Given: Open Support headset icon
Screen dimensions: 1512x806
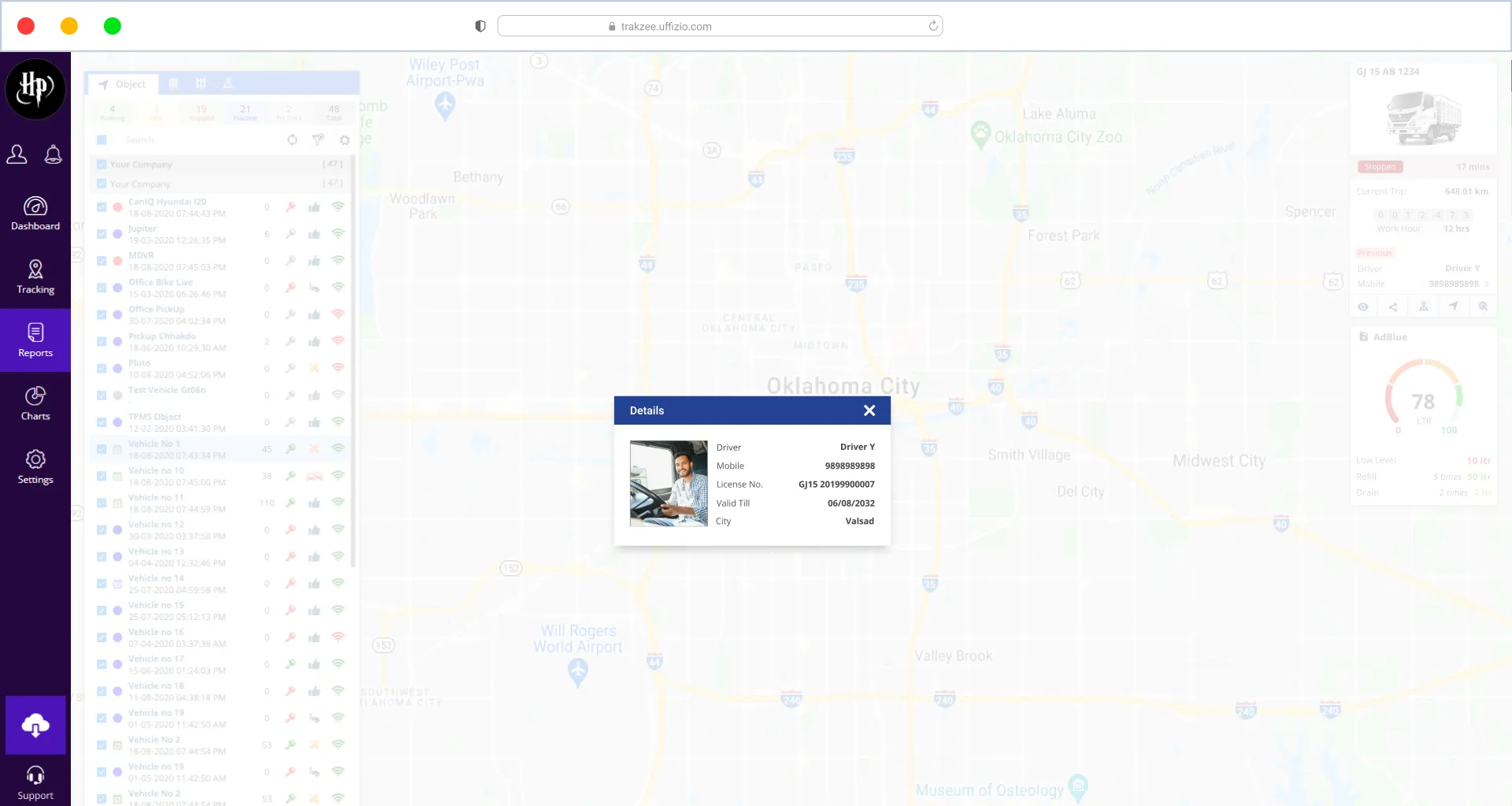Looking at the screenshot, I should (x=35, y=783).
